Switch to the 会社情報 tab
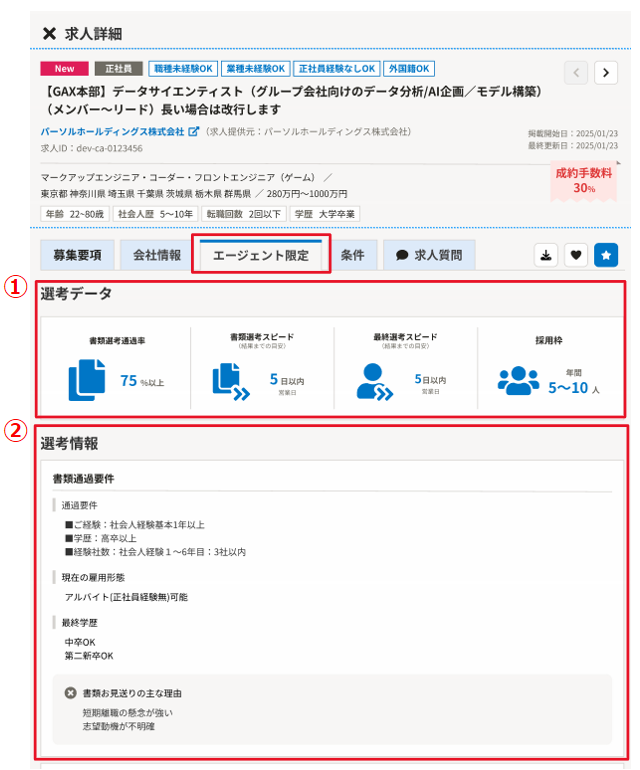The image size is (640, 770). pyautogui.click(x=157, y=255)
